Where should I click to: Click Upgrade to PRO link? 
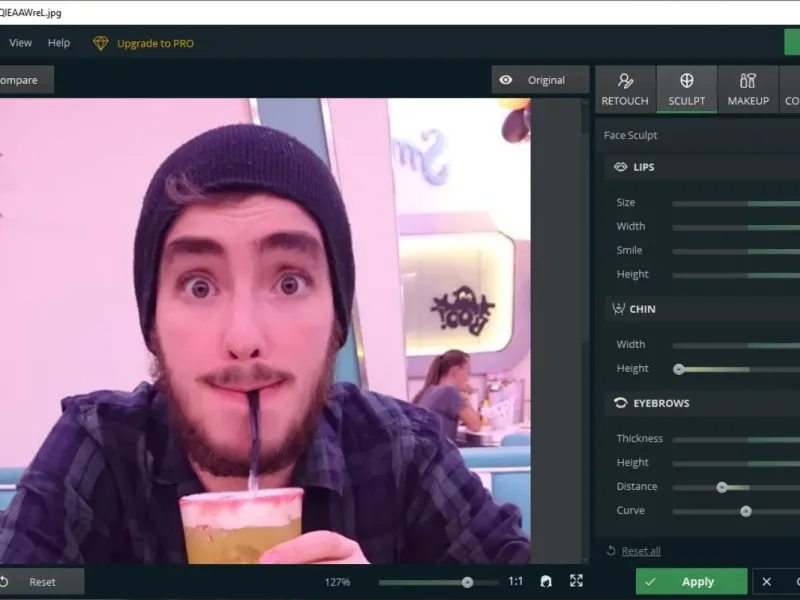[x=156, y=43]
